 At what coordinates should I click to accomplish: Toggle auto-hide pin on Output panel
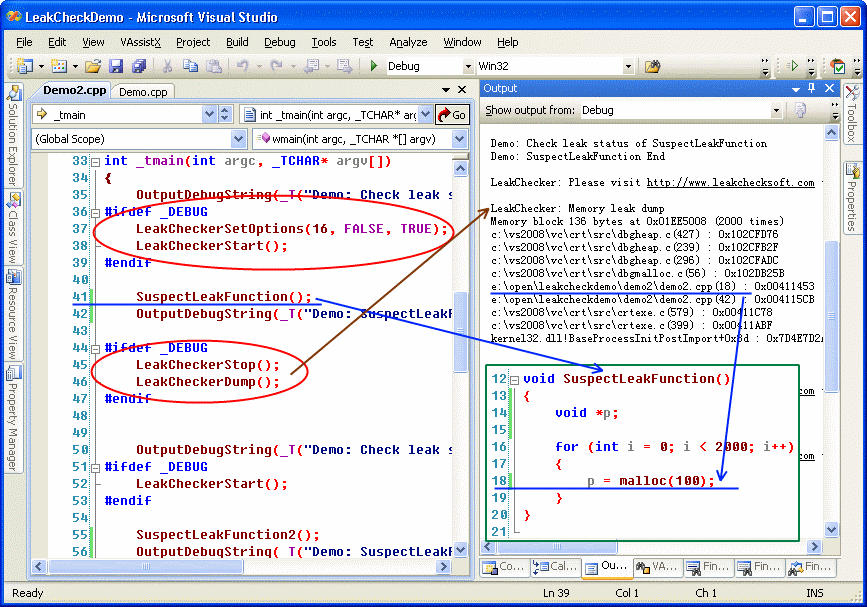tap(811, 88)
